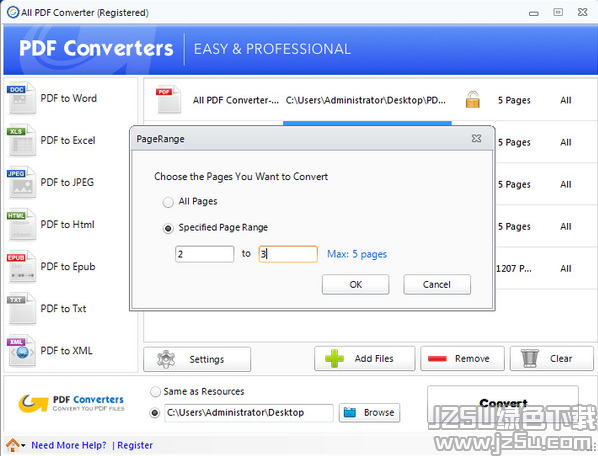Select the PDF to Word DOC icon

(x=21, y=98)
